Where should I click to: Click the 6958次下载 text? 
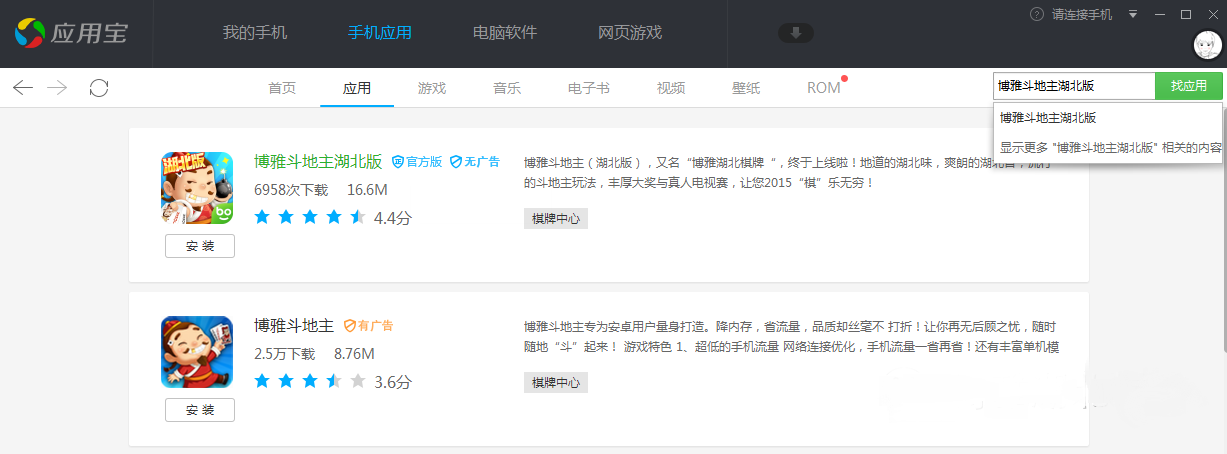point(291,189)
